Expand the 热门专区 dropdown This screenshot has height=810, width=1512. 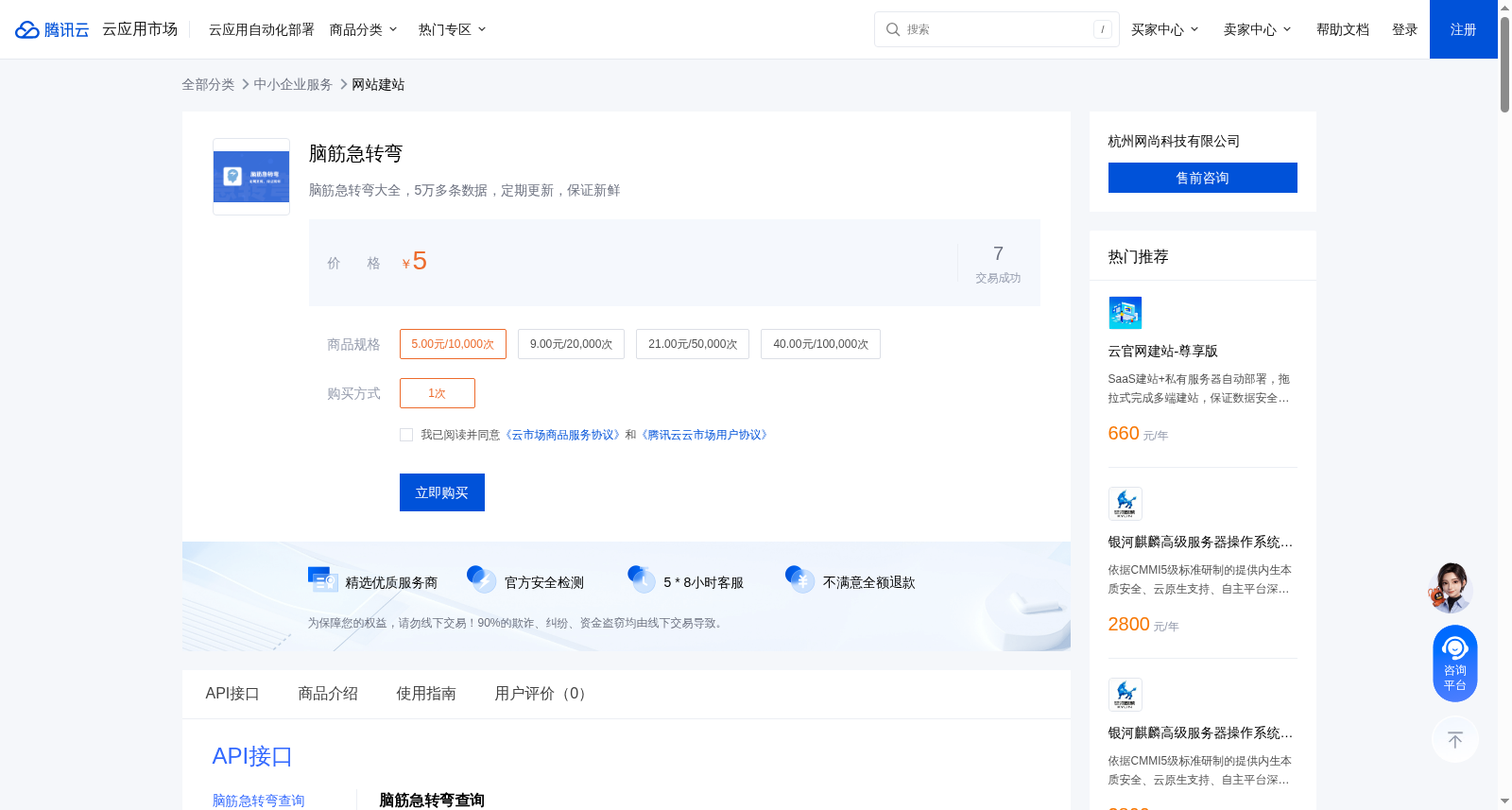click(x=453, y=29)
